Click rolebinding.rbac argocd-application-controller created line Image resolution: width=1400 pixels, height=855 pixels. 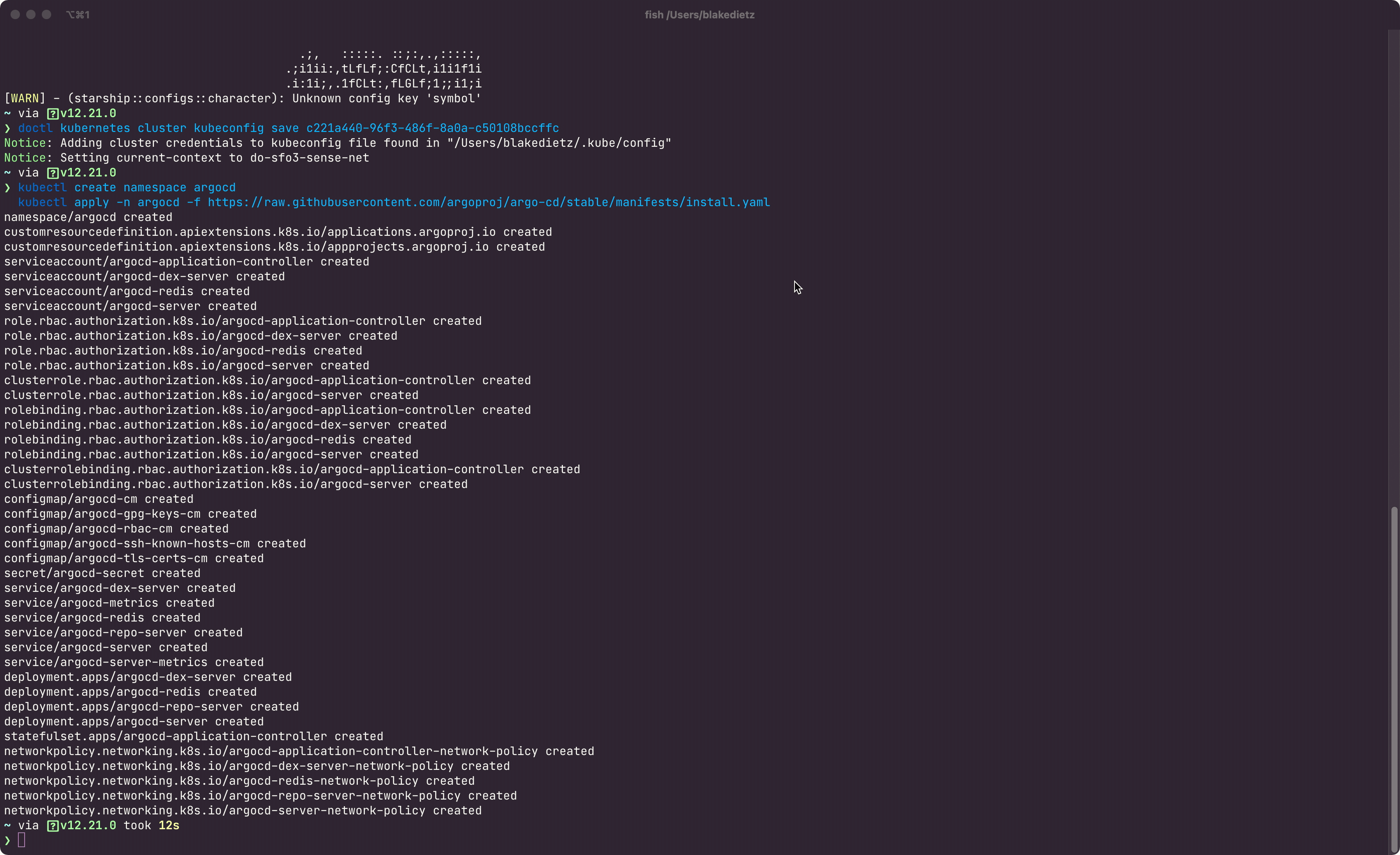(268, 410)
